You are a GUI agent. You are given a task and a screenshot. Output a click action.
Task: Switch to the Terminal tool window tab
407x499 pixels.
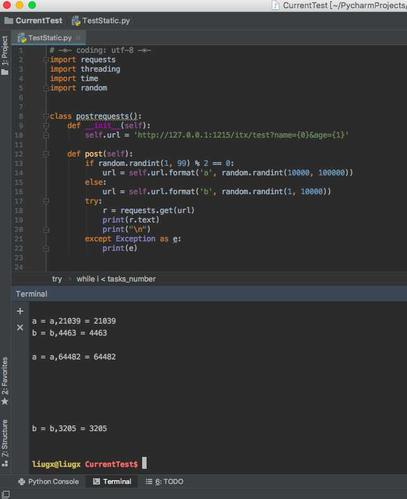pyautogui.click(x=112, y=482)
